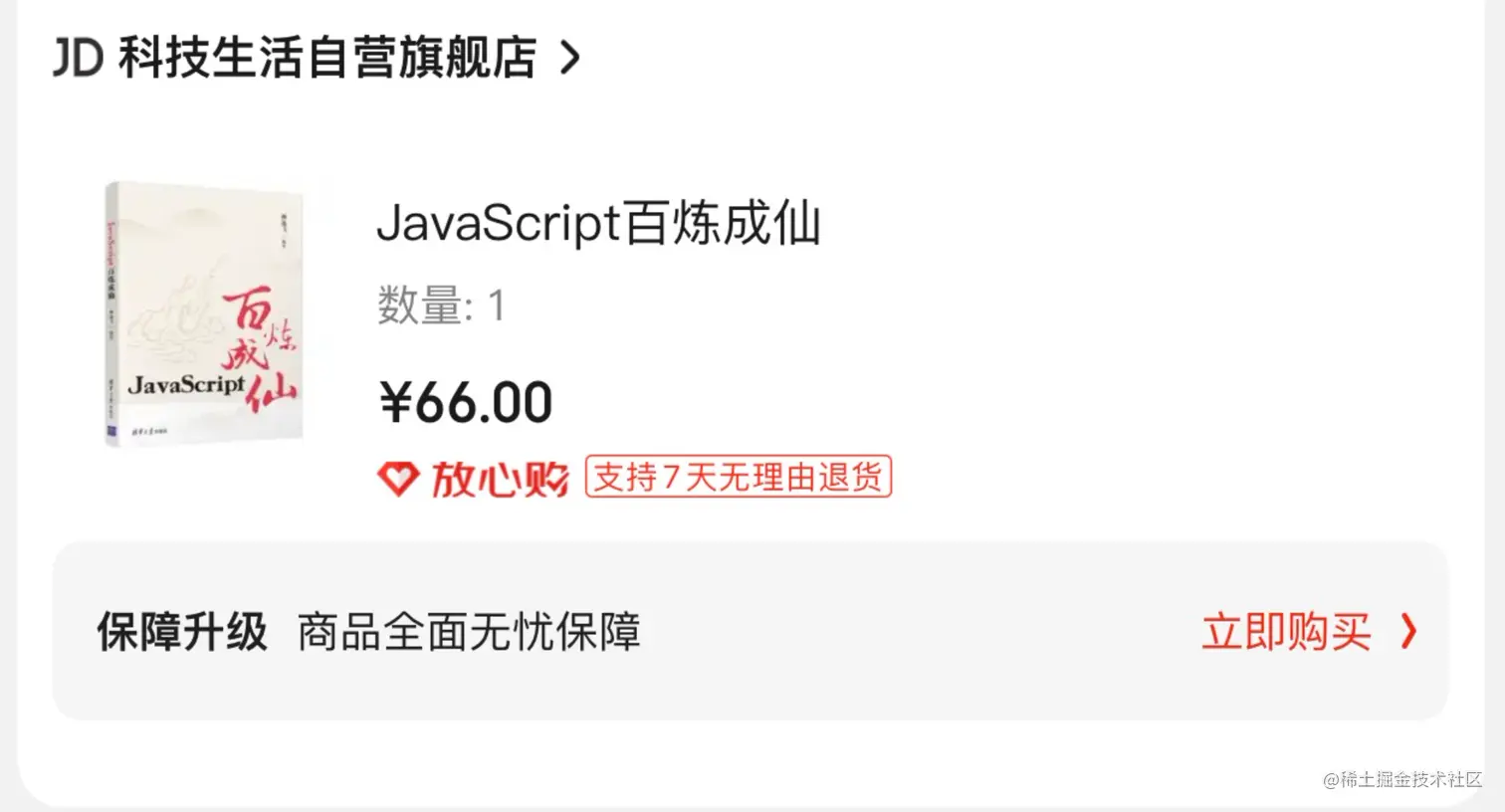Click the 稀土掘金技术社区 watermark
1505x812 pixels.
pyautogui.click(x=1401, y=779)
